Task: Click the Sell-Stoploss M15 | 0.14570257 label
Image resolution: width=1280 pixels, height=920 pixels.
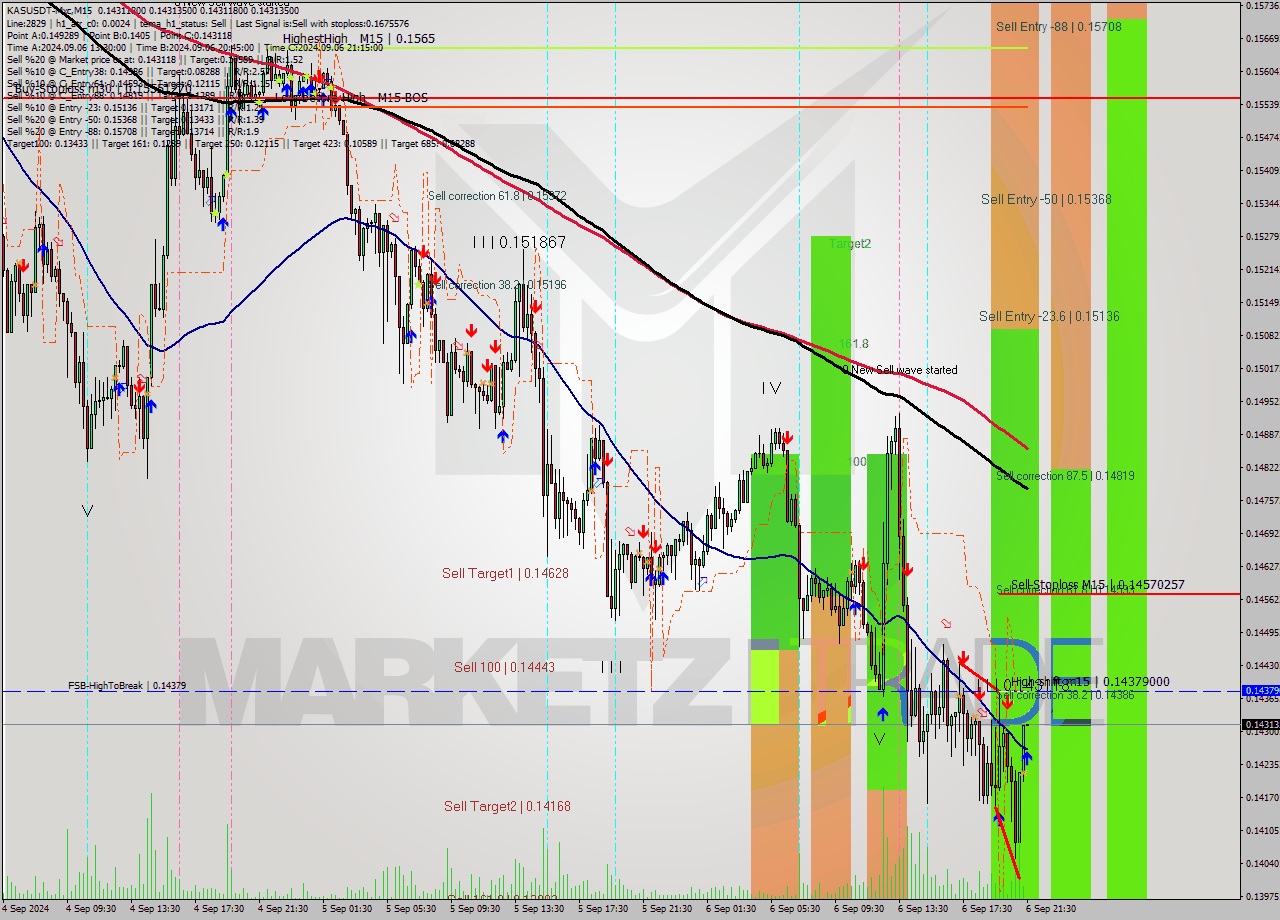Action: (x=1097, y=584)
